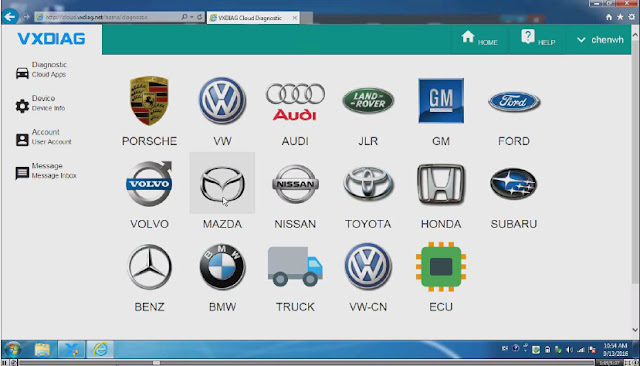Close the VXDIAG Cloud Diagnostic tab
Viewport: 640px width, 366px height.
[294, 18]
